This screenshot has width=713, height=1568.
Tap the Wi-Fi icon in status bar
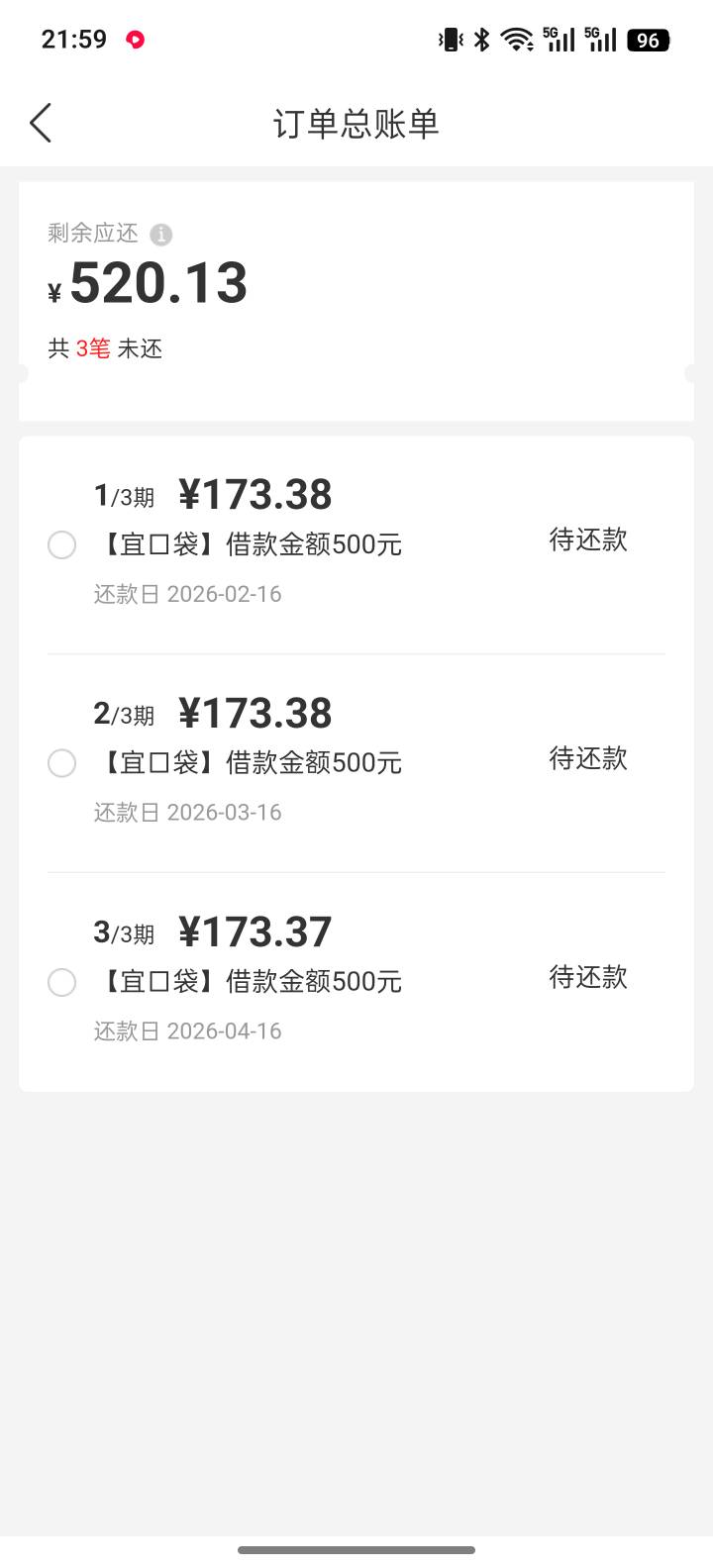tap(516, 40)
